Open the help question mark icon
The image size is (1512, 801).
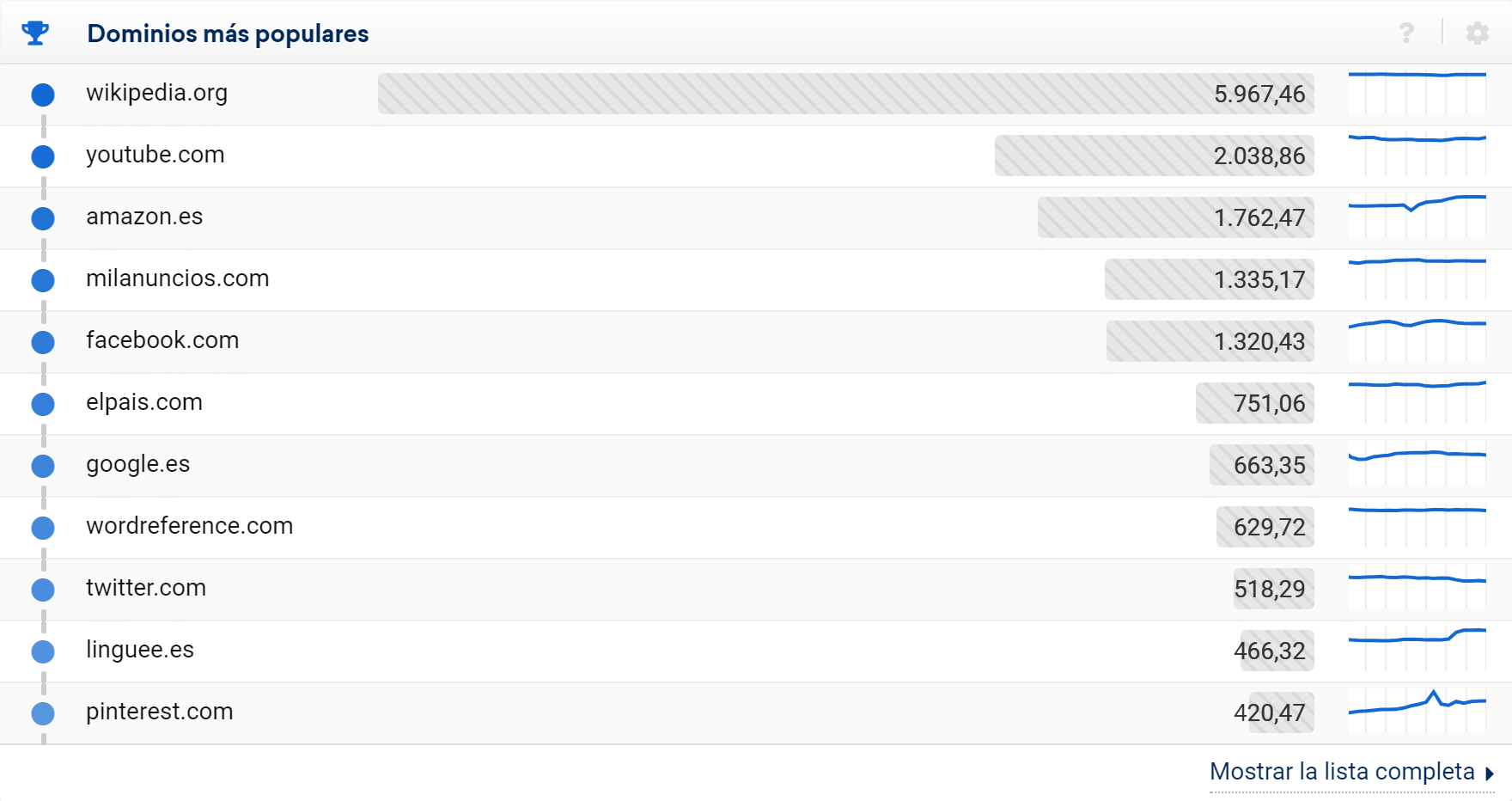[1406, 34]
